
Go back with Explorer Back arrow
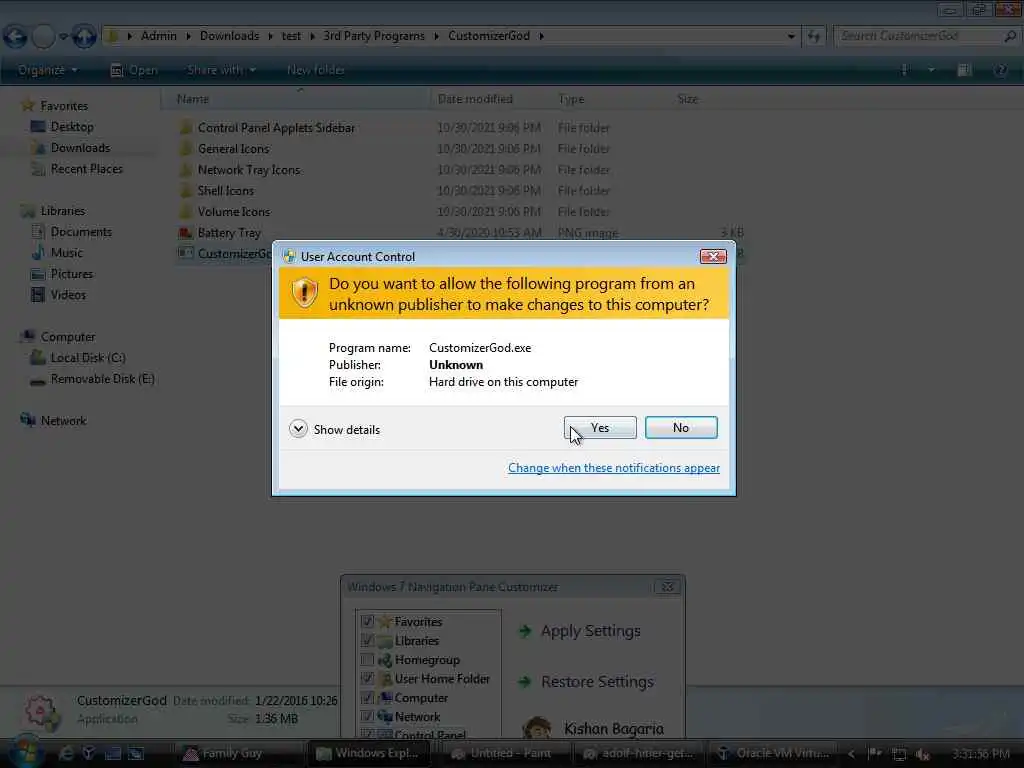[16, 37]
